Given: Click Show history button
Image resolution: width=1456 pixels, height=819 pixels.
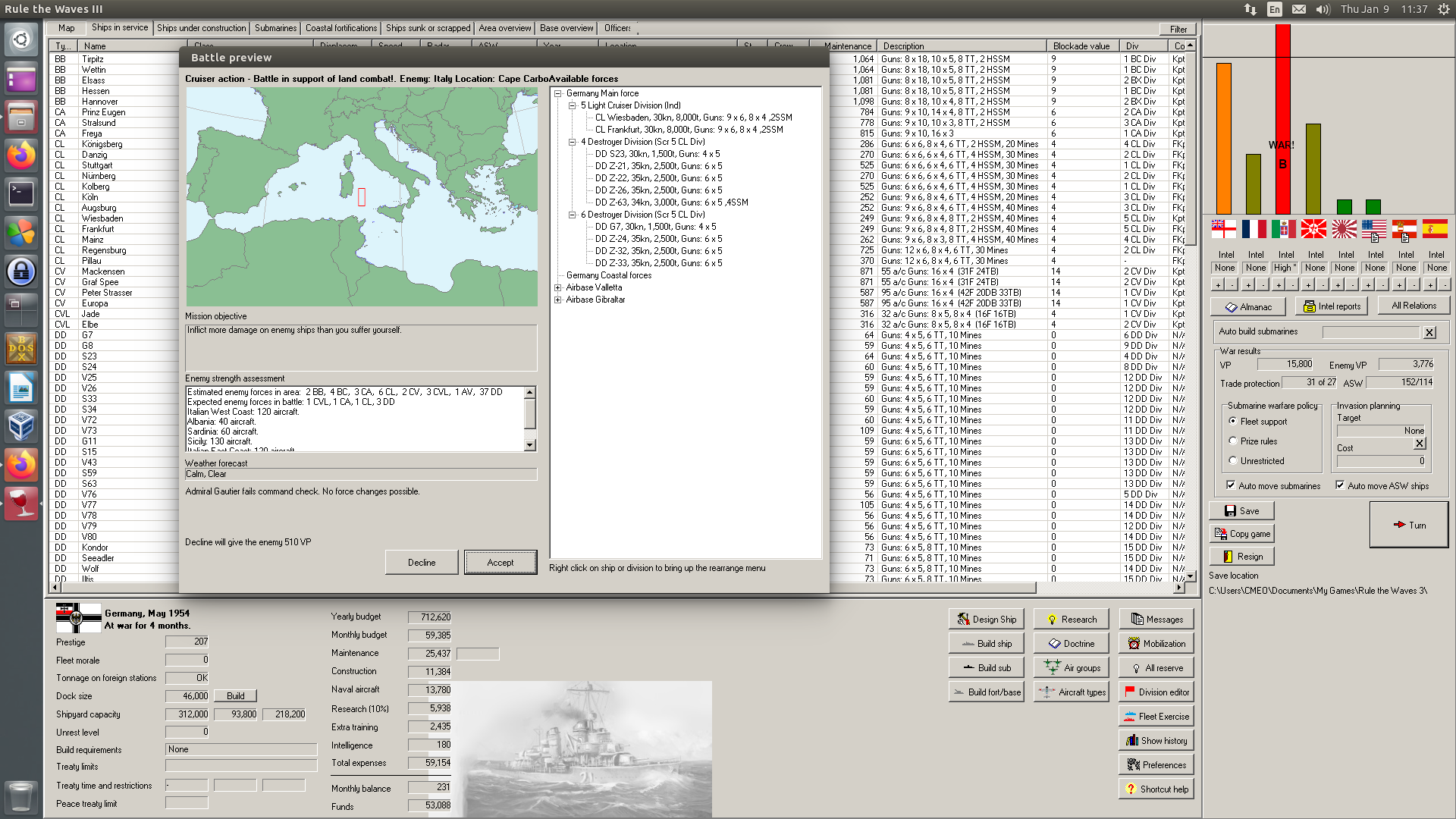Looking at the screenshot, I should (1156, 740).
